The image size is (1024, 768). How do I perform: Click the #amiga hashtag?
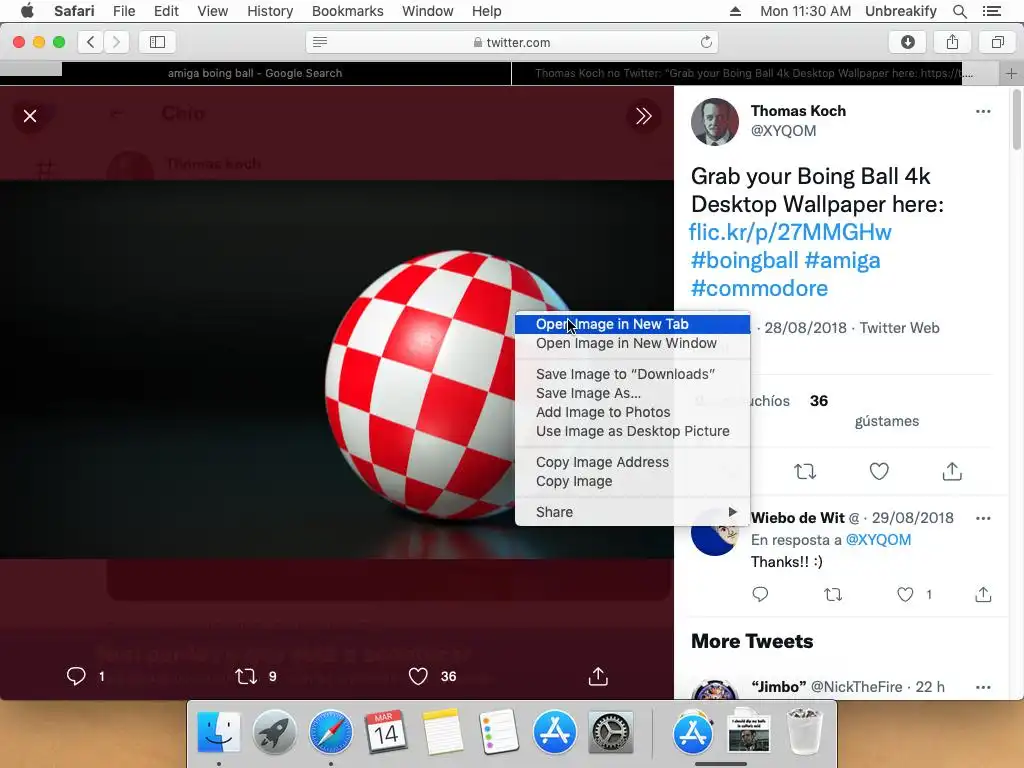[x=842, y=260]
